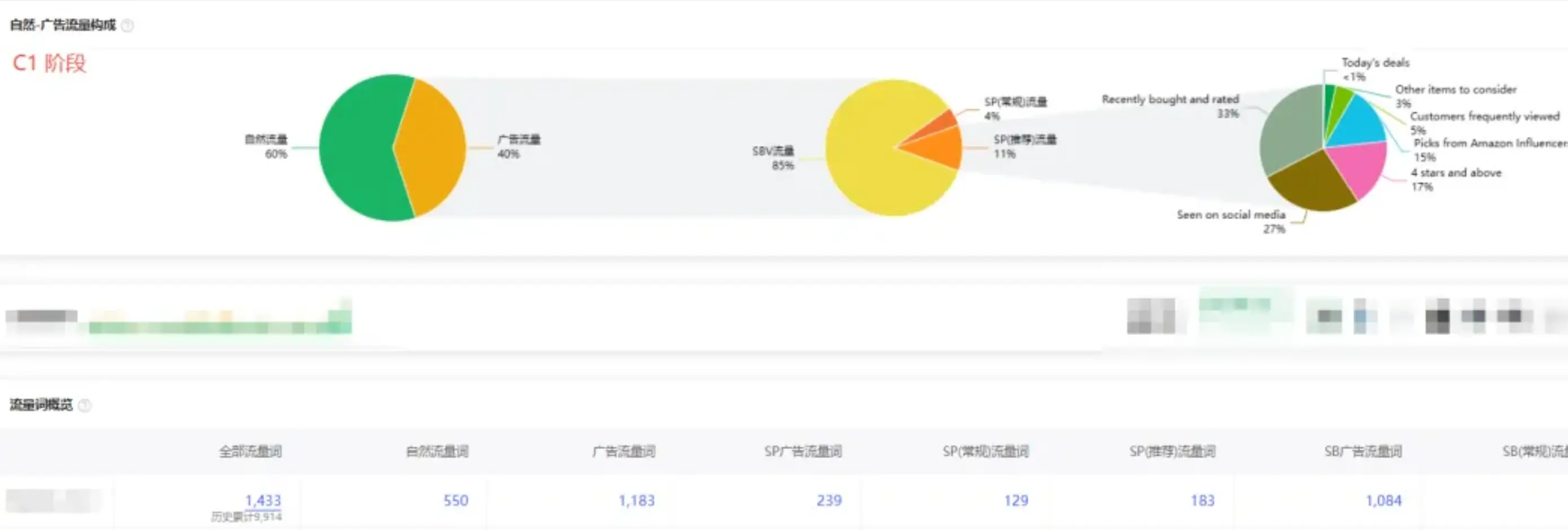Click the SBV流量 85% label
The height and width of the screenshot is (531, 1568).
click(x=773, y=158)
